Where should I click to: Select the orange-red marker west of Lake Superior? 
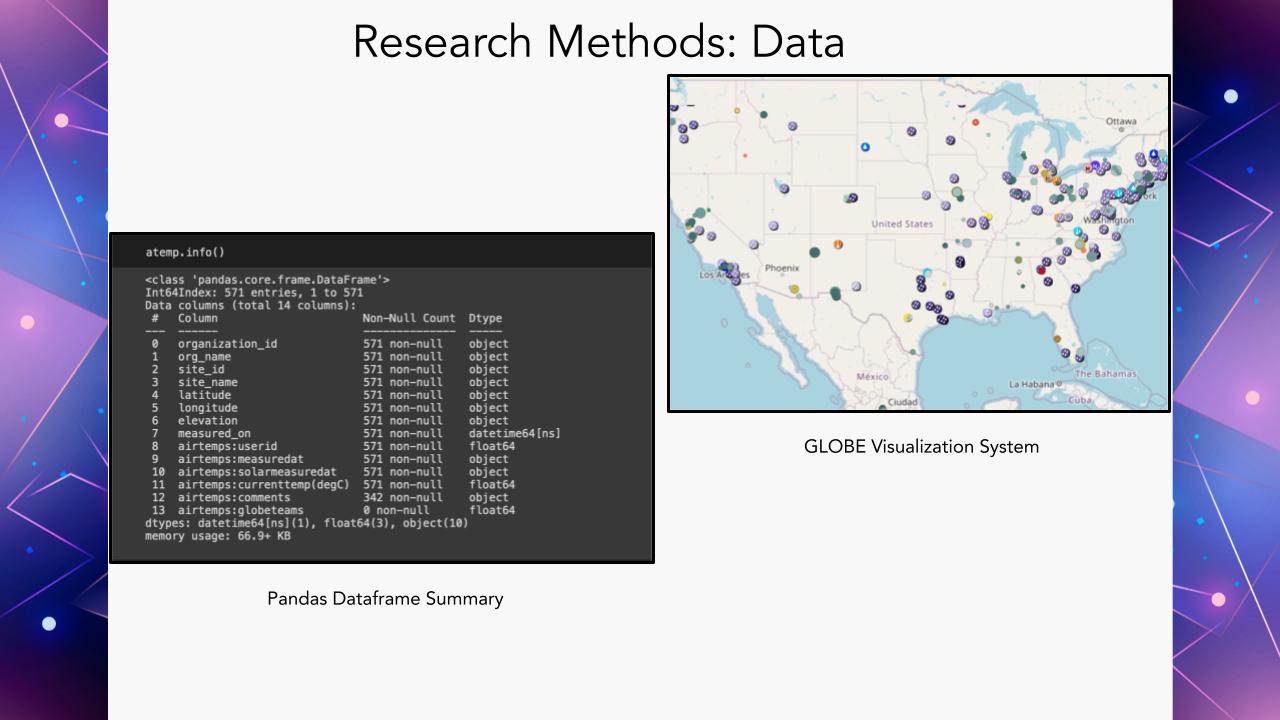(x=976, y=122)
